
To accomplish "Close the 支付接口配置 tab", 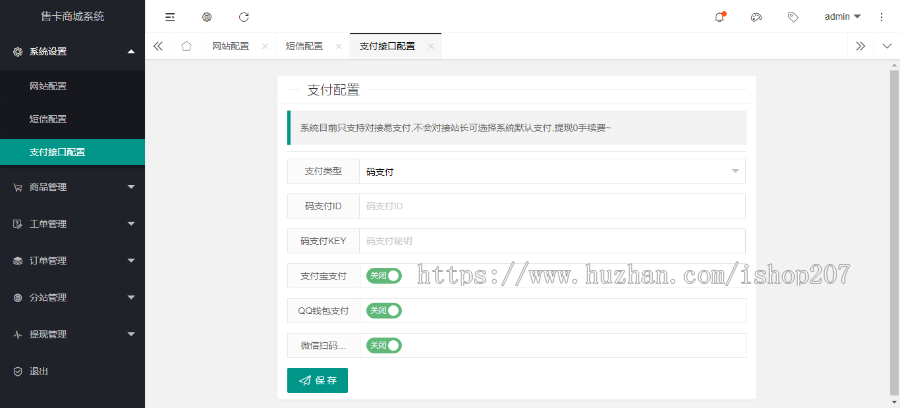I will tap(430, 46).
